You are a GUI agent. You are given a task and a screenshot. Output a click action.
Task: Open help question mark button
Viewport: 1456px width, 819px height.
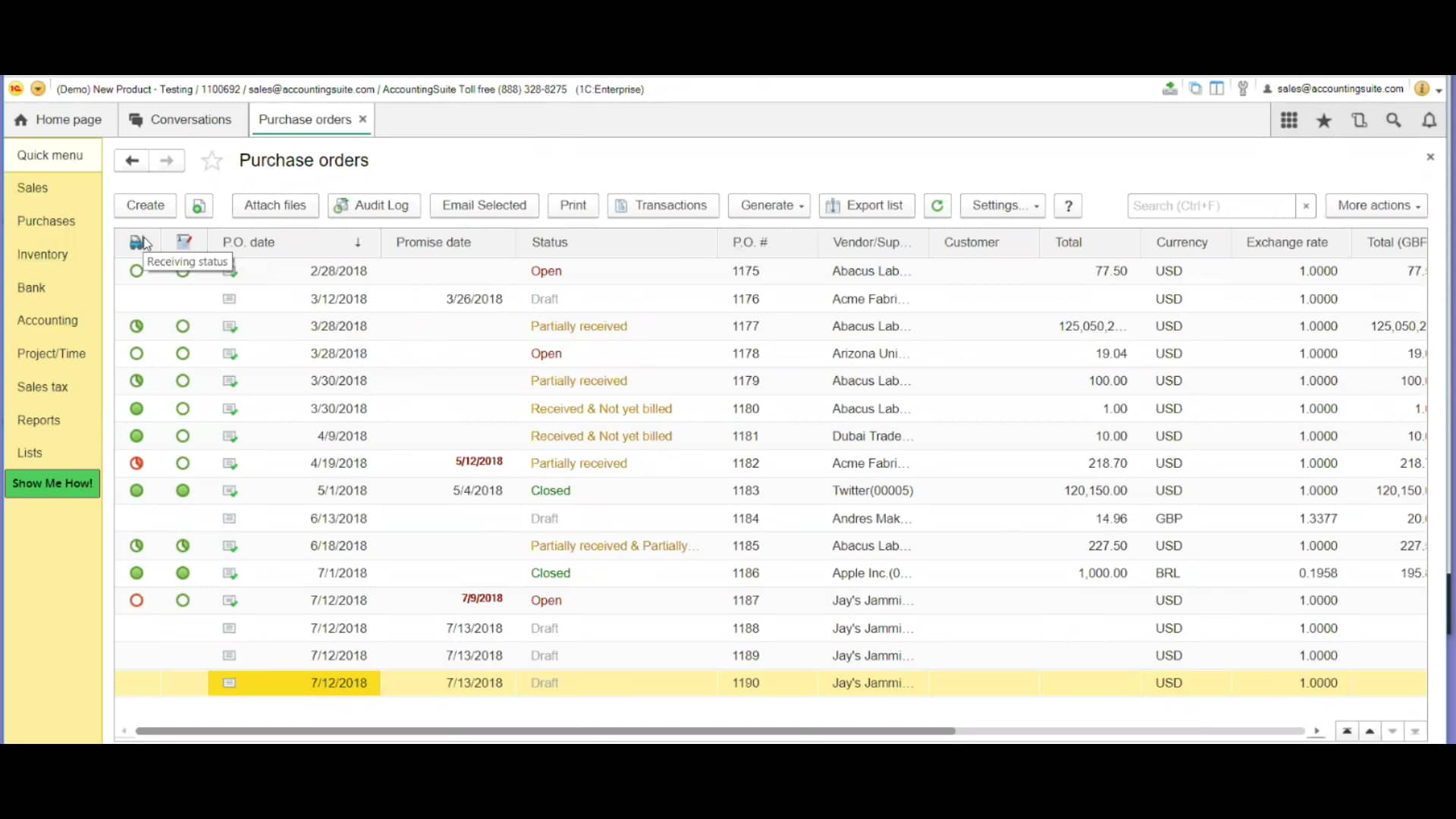(x=1068, y=206)
